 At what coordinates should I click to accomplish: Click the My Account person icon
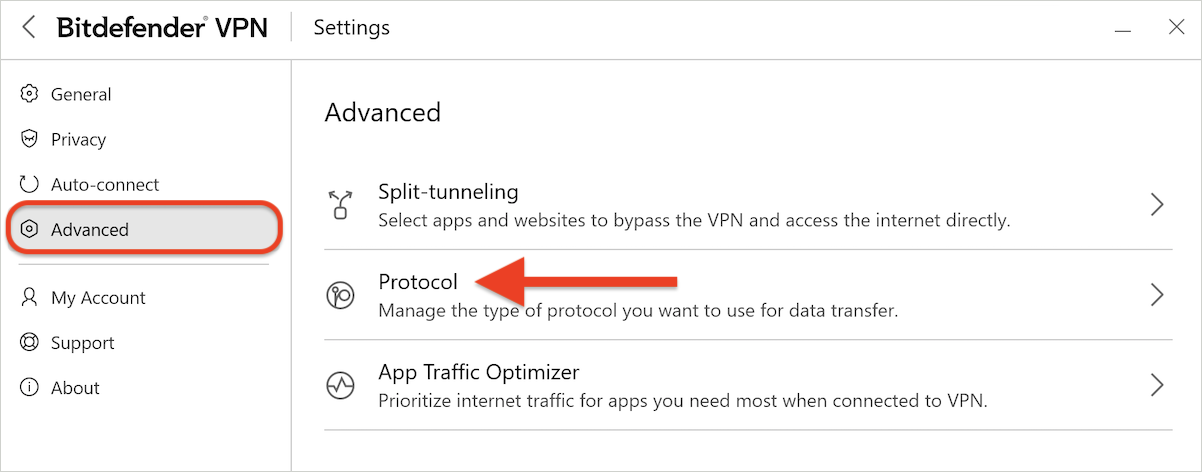click(x=29, y=298)
